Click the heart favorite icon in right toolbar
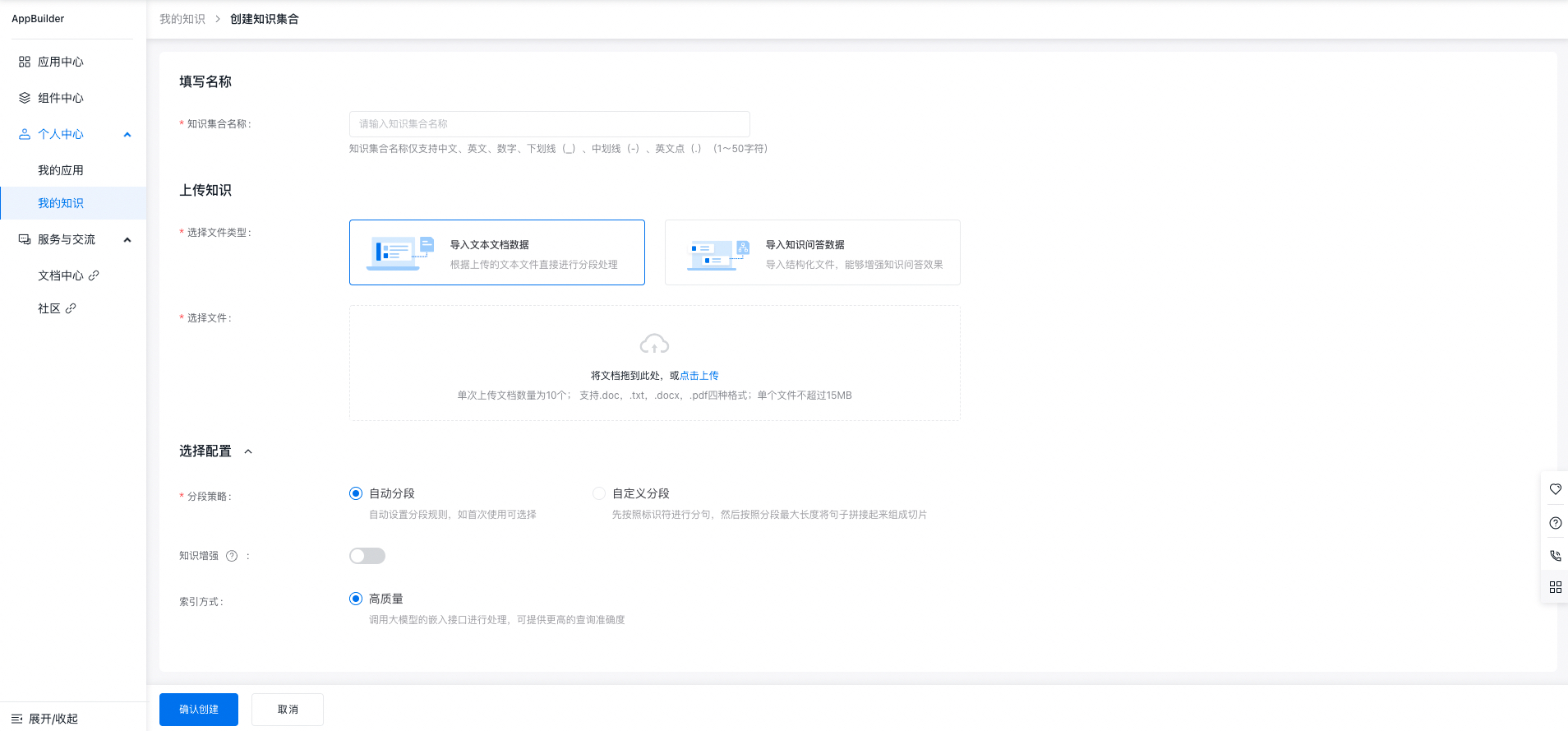Viewport: 1568px width, 731px height. pyautogui.click(x=1555, y=489)
